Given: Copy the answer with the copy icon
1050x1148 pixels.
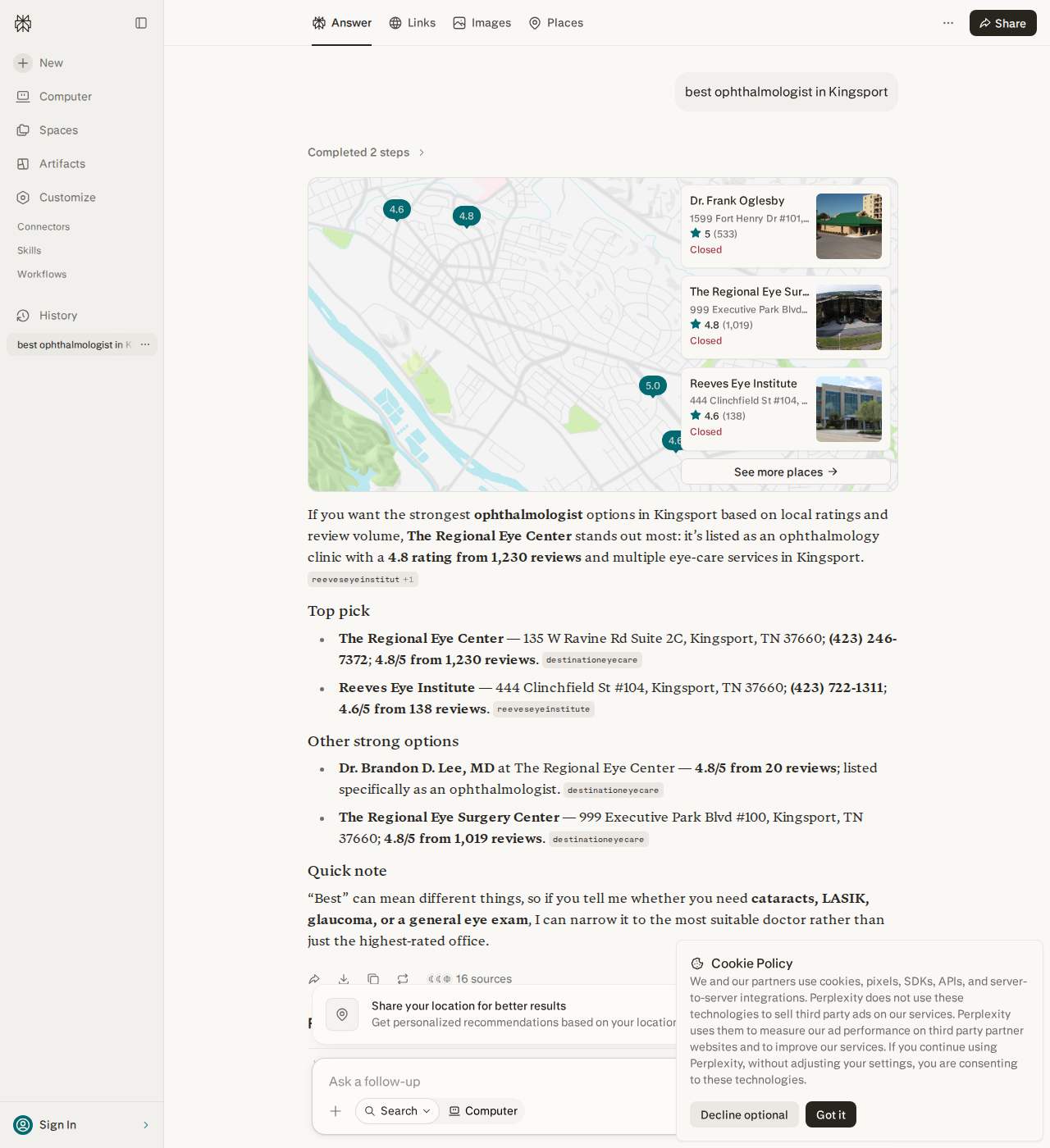Looking at the screenshot, I should click(x=373, y=979).
